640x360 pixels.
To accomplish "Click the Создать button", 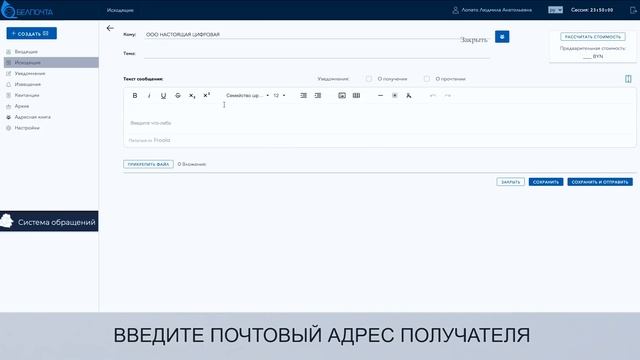I will tap(31, 33).
